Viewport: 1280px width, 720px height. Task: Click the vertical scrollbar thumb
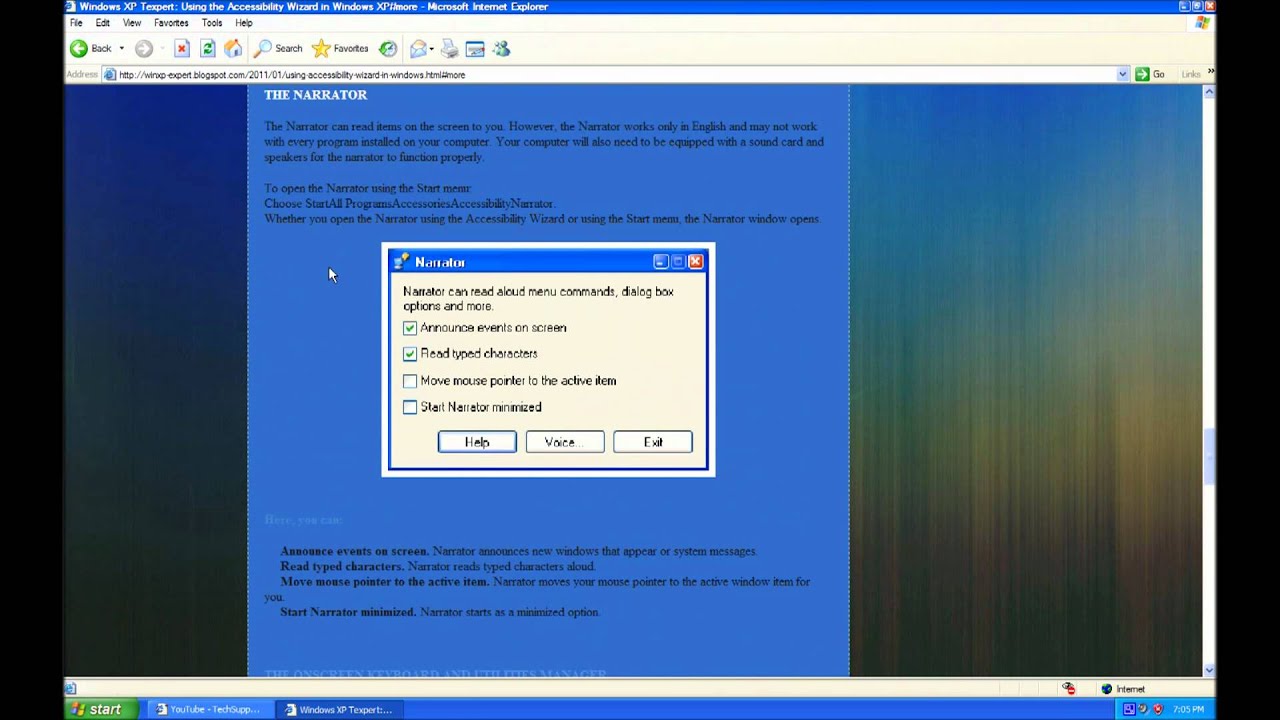pos(1209,457)
